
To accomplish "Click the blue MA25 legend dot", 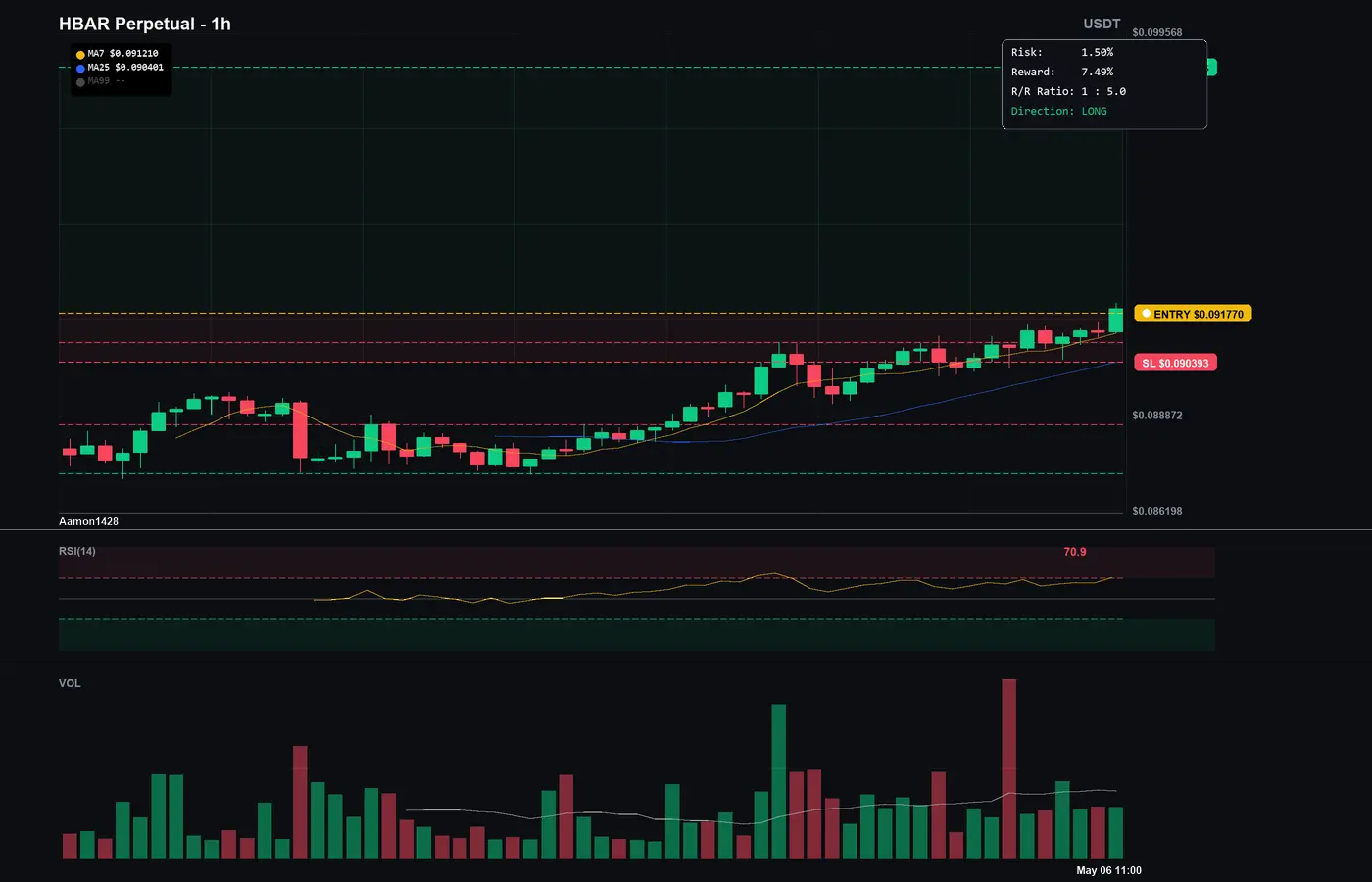I will (80, 69).
